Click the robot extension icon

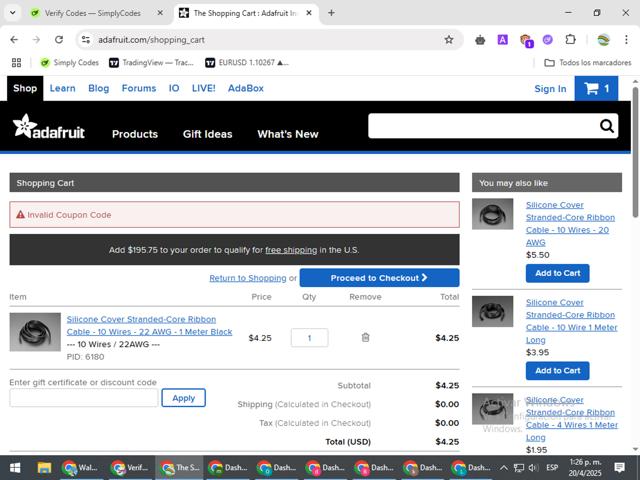[480, 40]
